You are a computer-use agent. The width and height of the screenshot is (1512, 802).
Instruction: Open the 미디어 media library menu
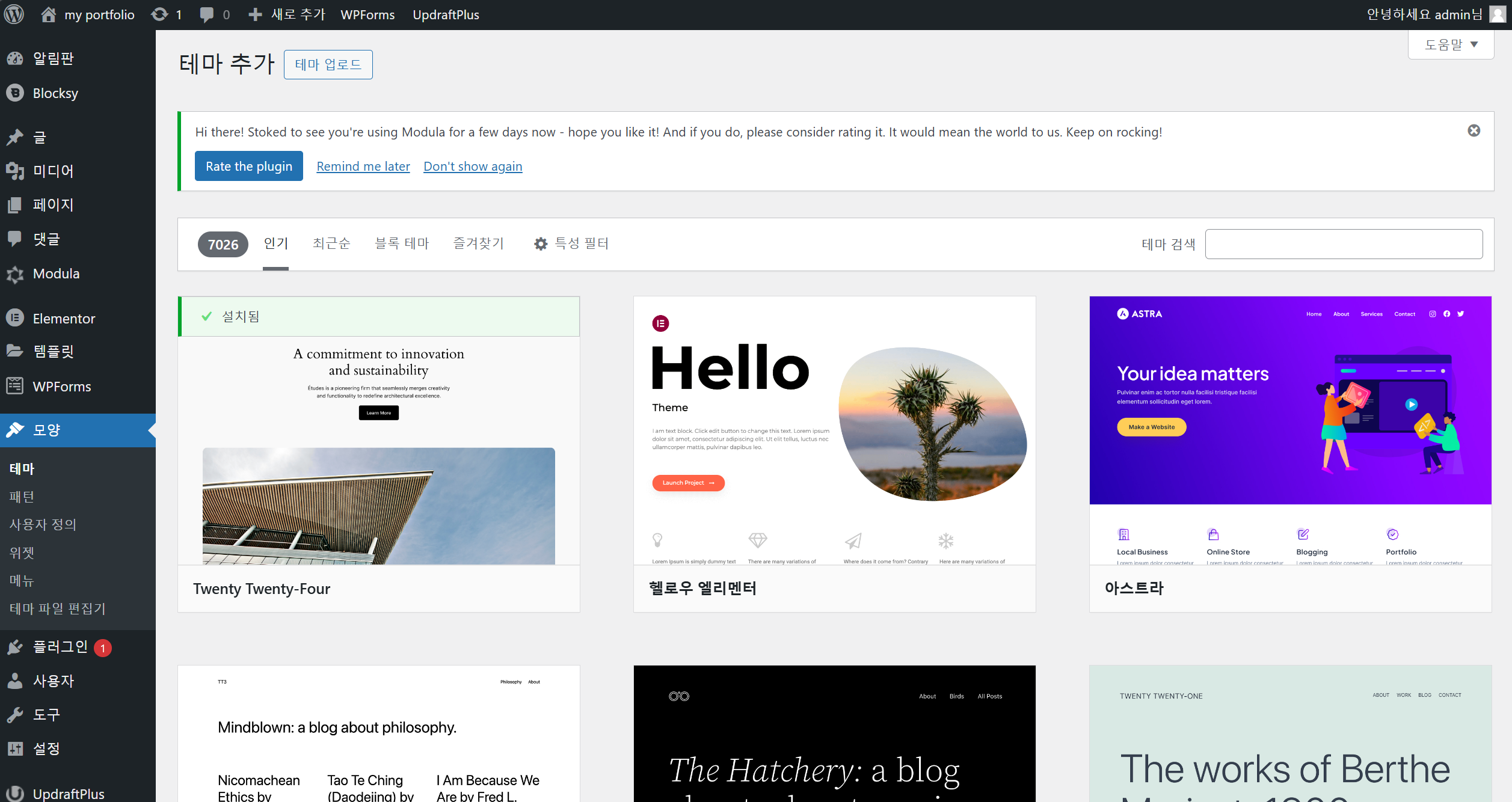(53, 171)
